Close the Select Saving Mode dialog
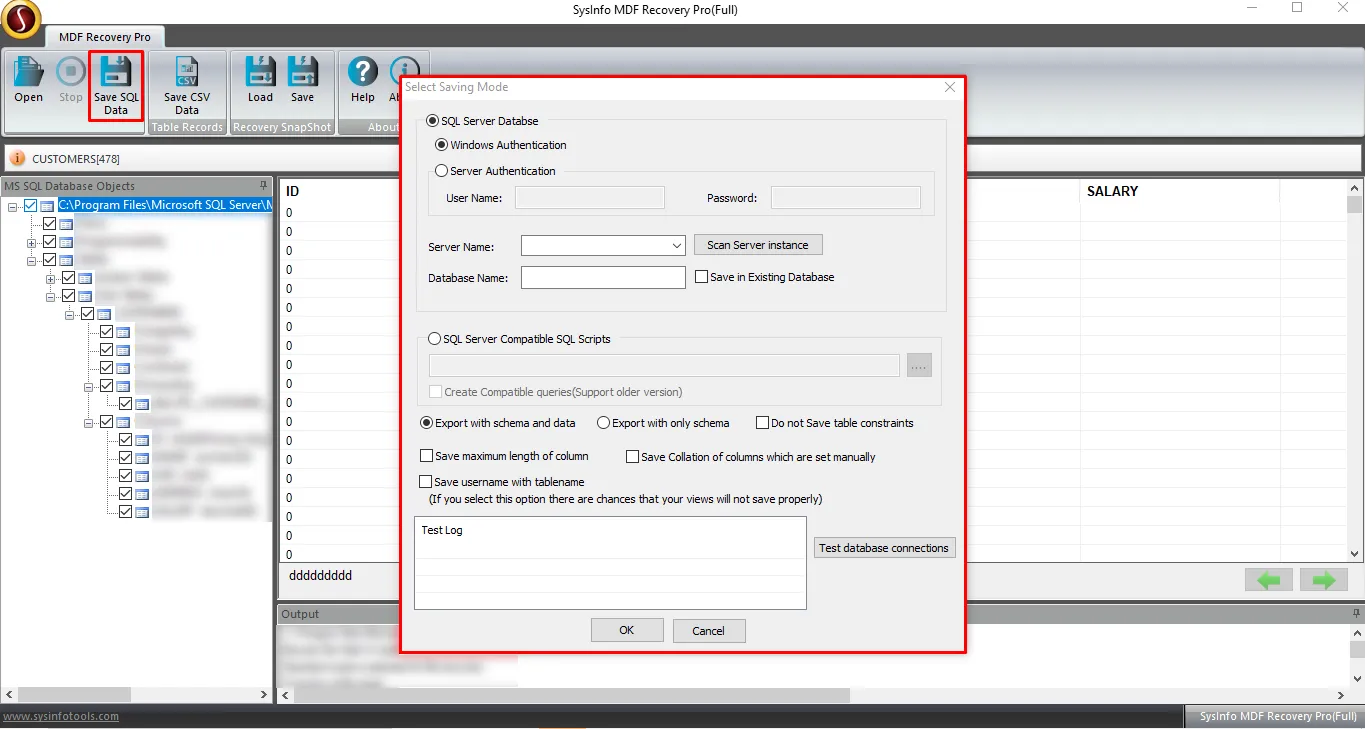The height and width of the screenshot is (729, 1365). tap(950, 87)
